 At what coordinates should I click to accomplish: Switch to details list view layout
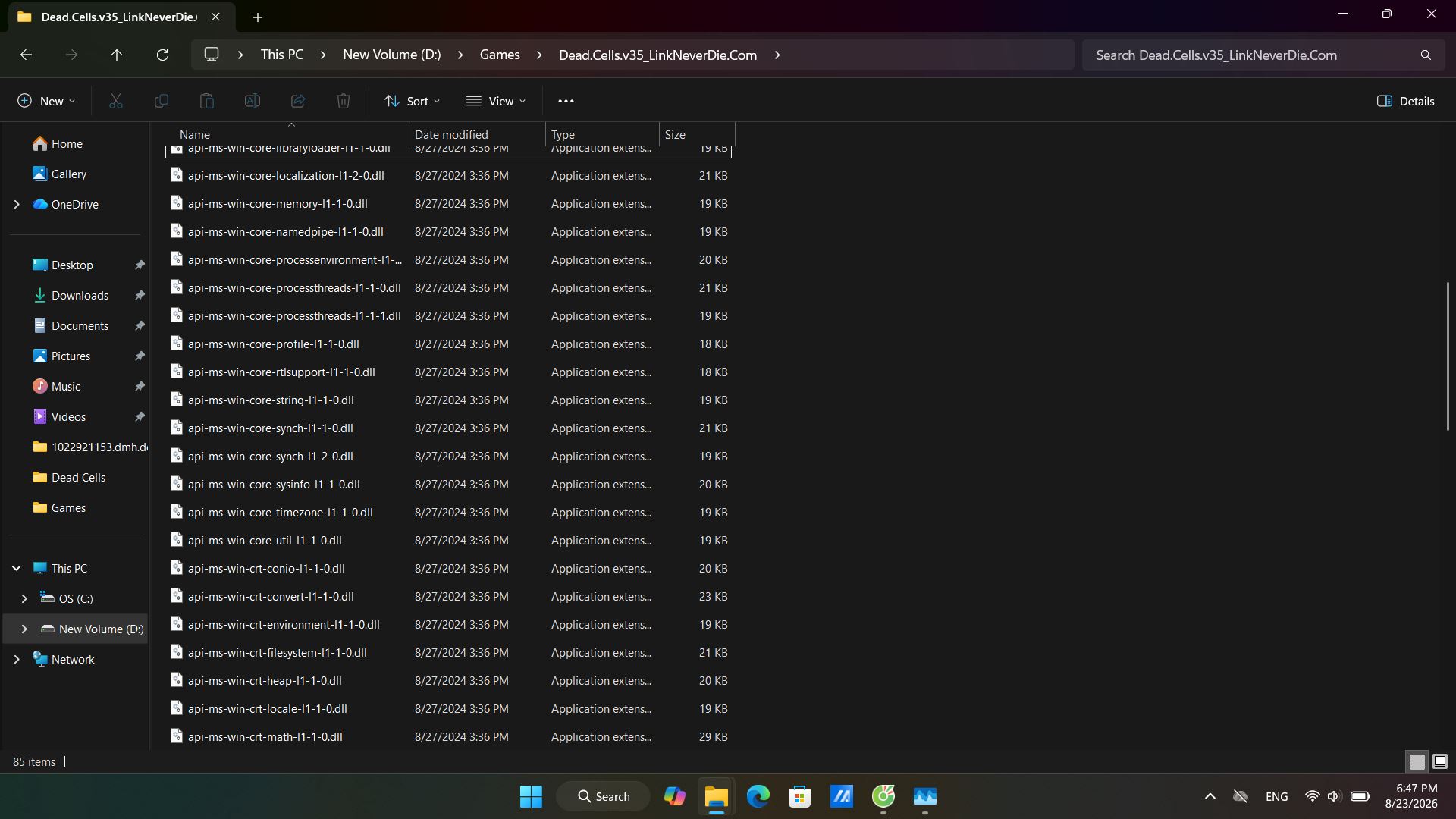coord(1417,761)
